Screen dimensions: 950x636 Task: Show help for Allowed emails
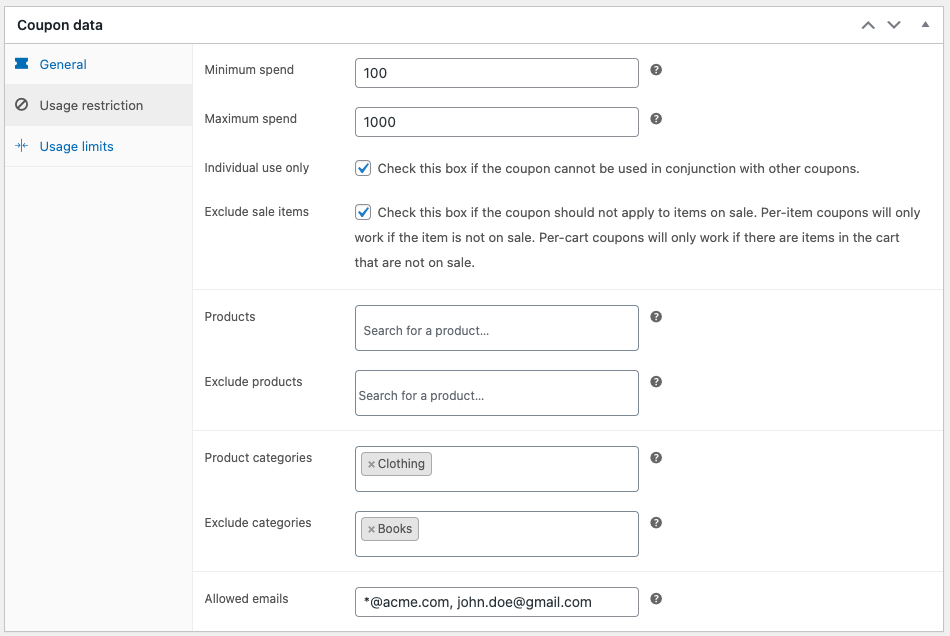pyautogui.click(x=656, y=598)
